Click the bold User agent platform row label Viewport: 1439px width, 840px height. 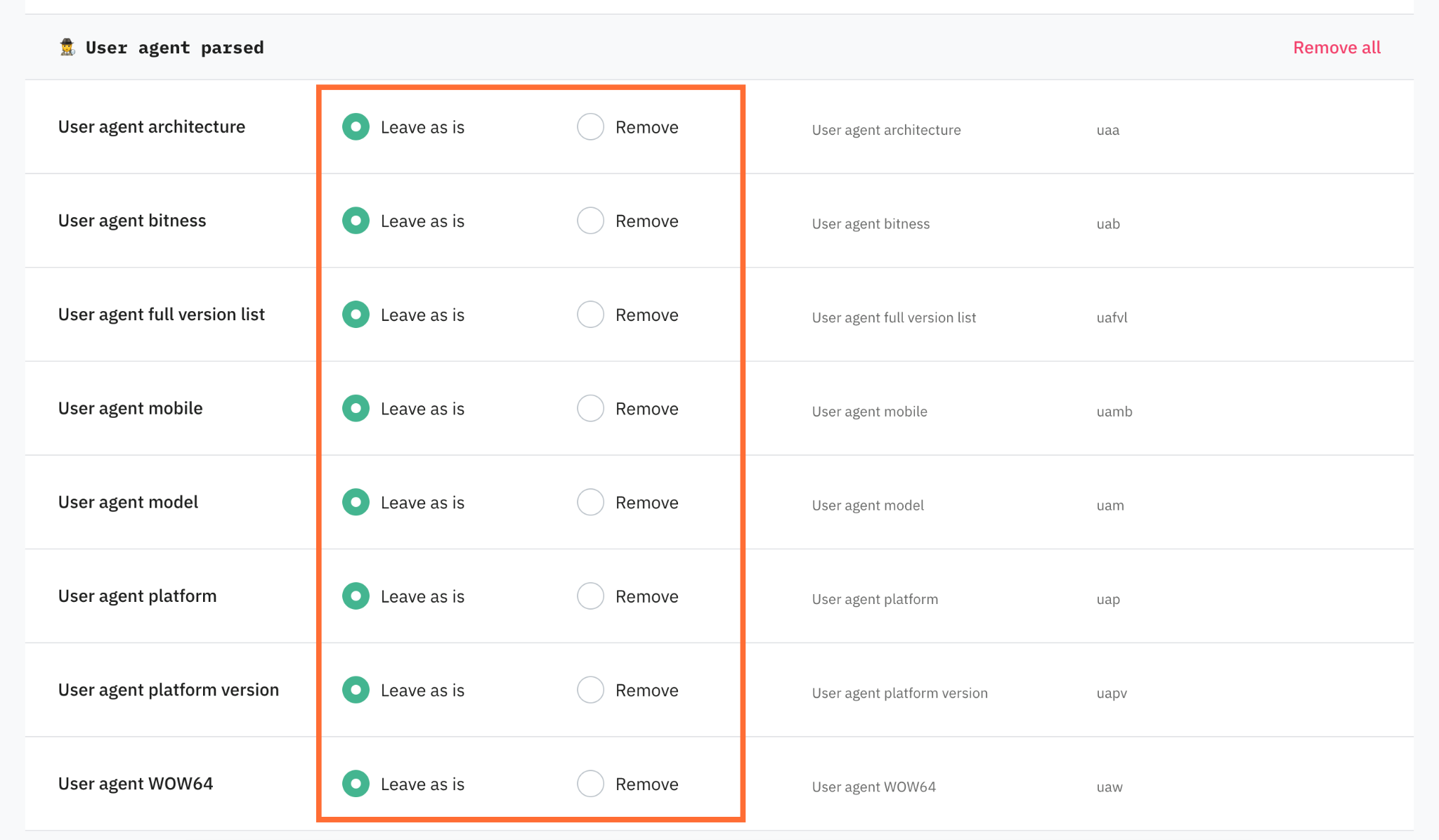tap(138, 596)
